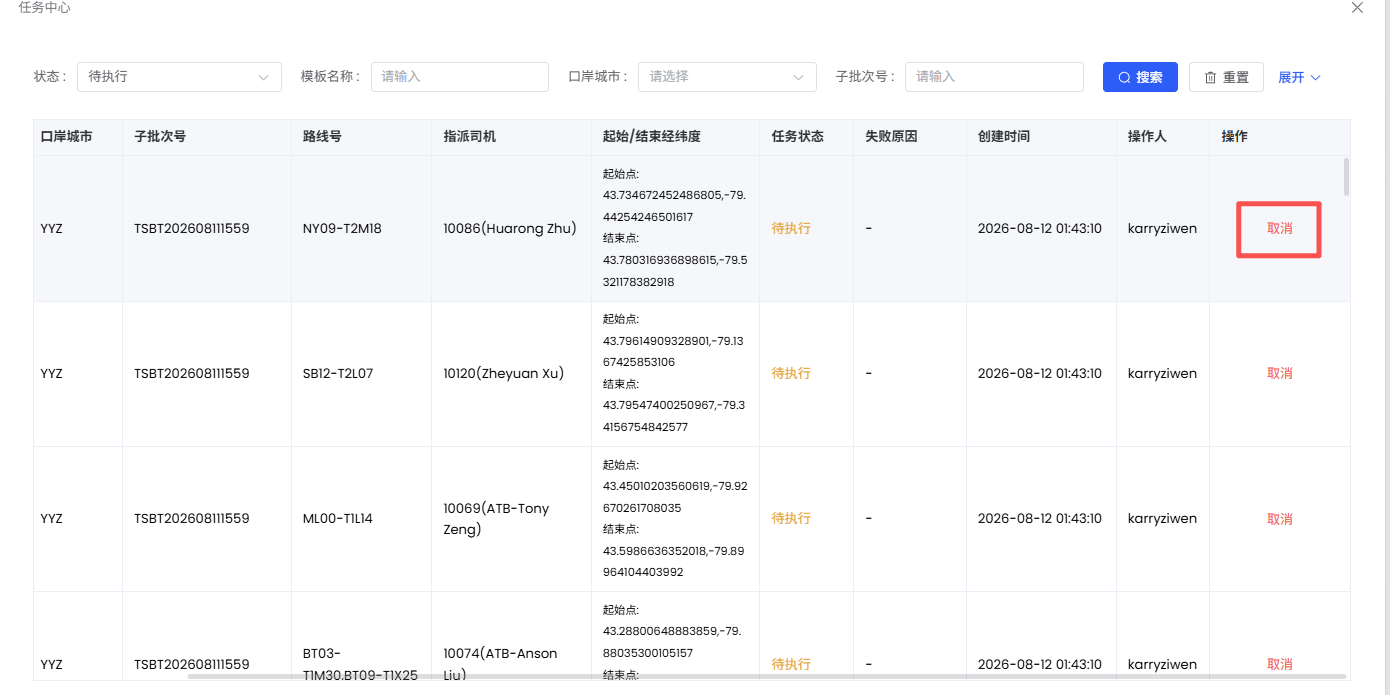
Task: Focus the 模板名称 input field
Action: tap(460, 77)
